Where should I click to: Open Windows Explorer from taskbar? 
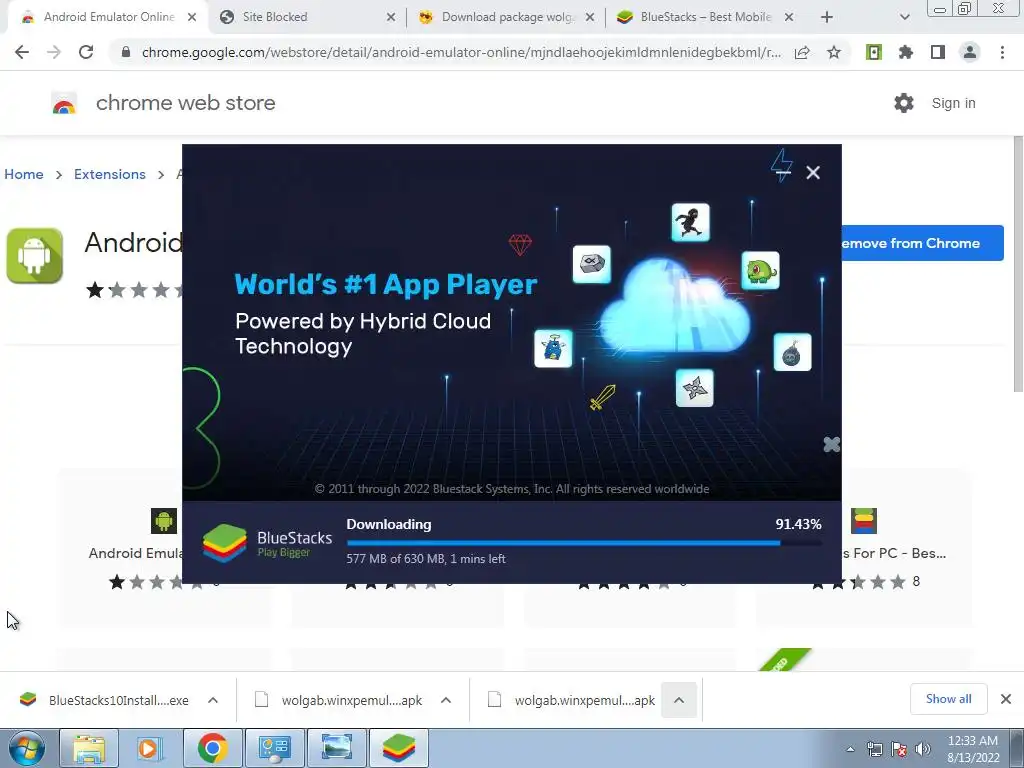point(89,748)
